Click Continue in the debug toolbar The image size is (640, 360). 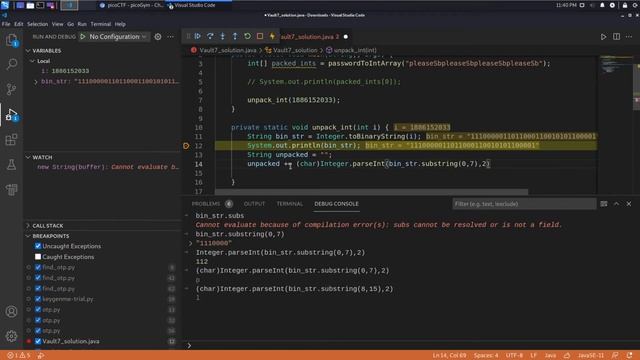198,36
